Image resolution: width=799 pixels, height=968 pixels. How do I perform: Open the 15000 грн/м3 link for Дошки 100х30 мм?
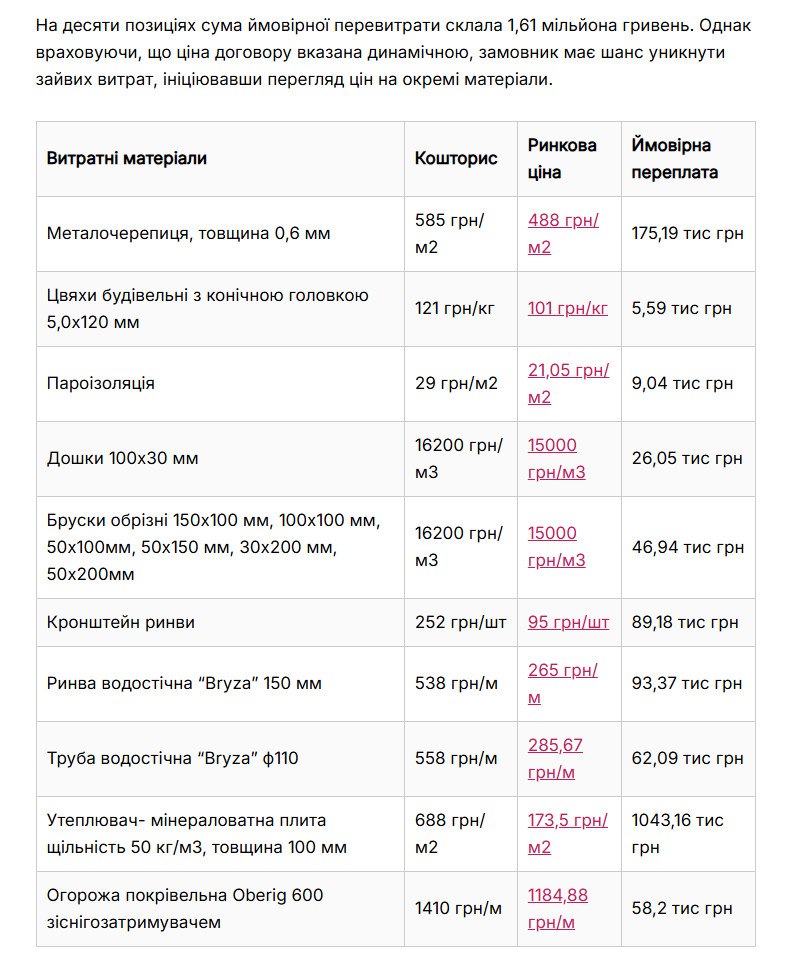coord(556,458)
